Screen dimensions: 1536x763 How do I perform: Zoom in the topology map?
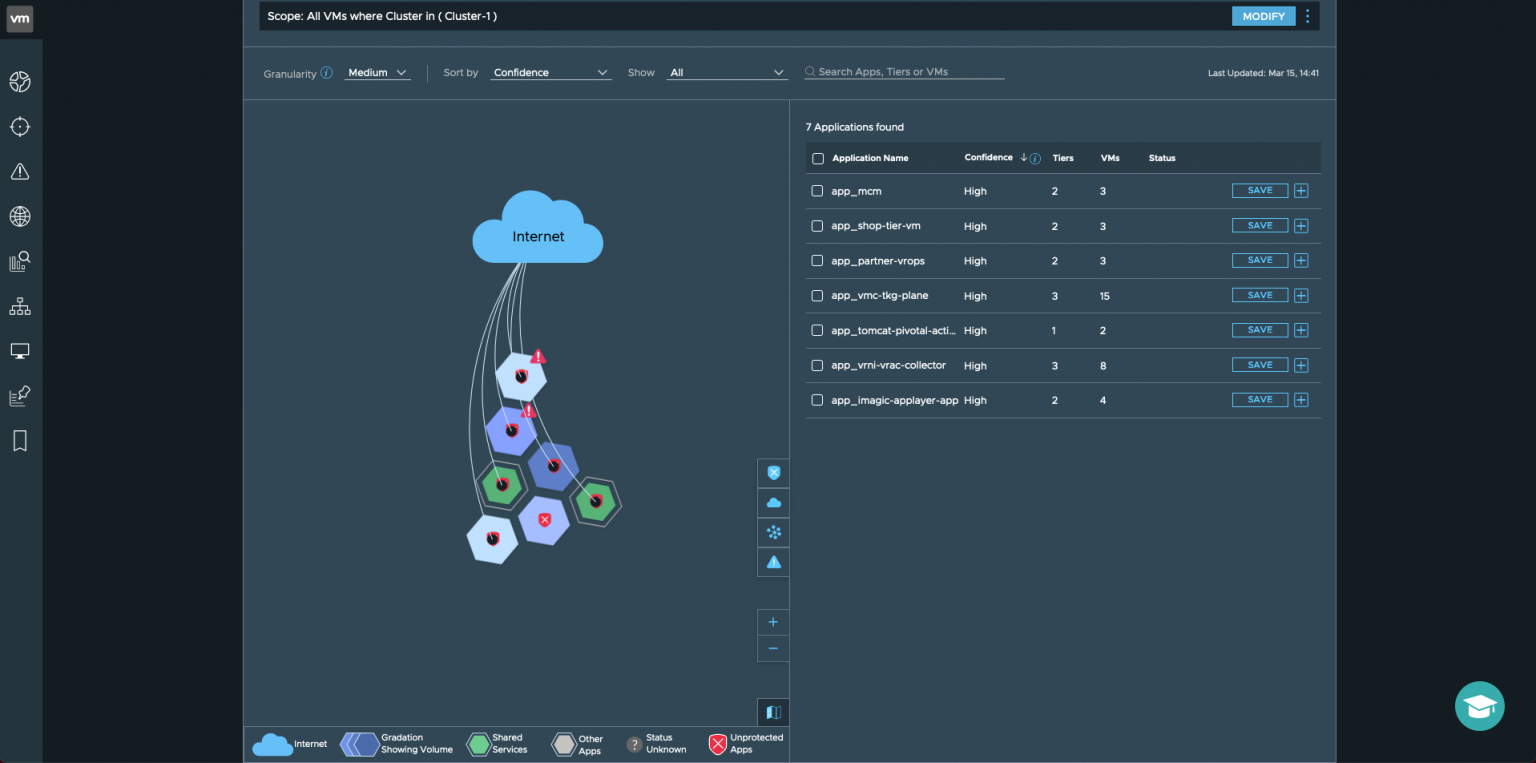[x=773, y=622]
